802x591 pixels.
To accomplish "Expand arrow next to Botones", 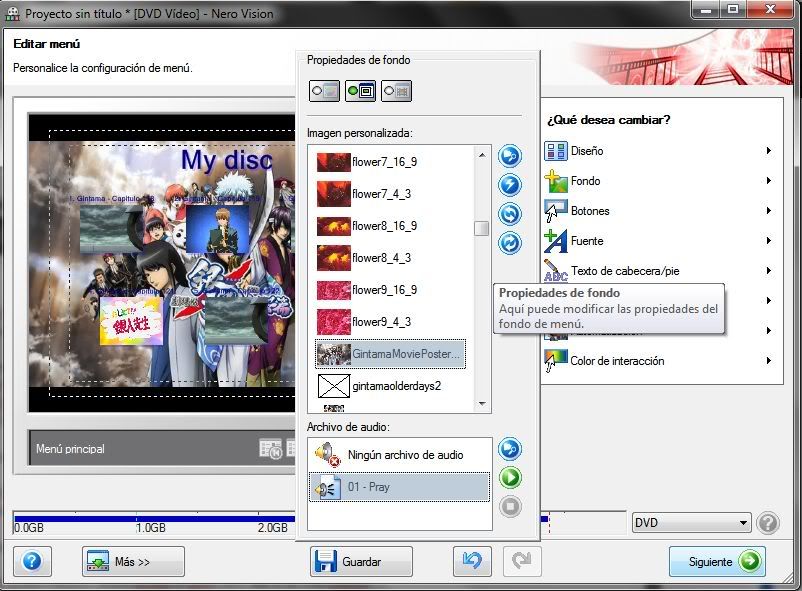I will pos(768,211).
